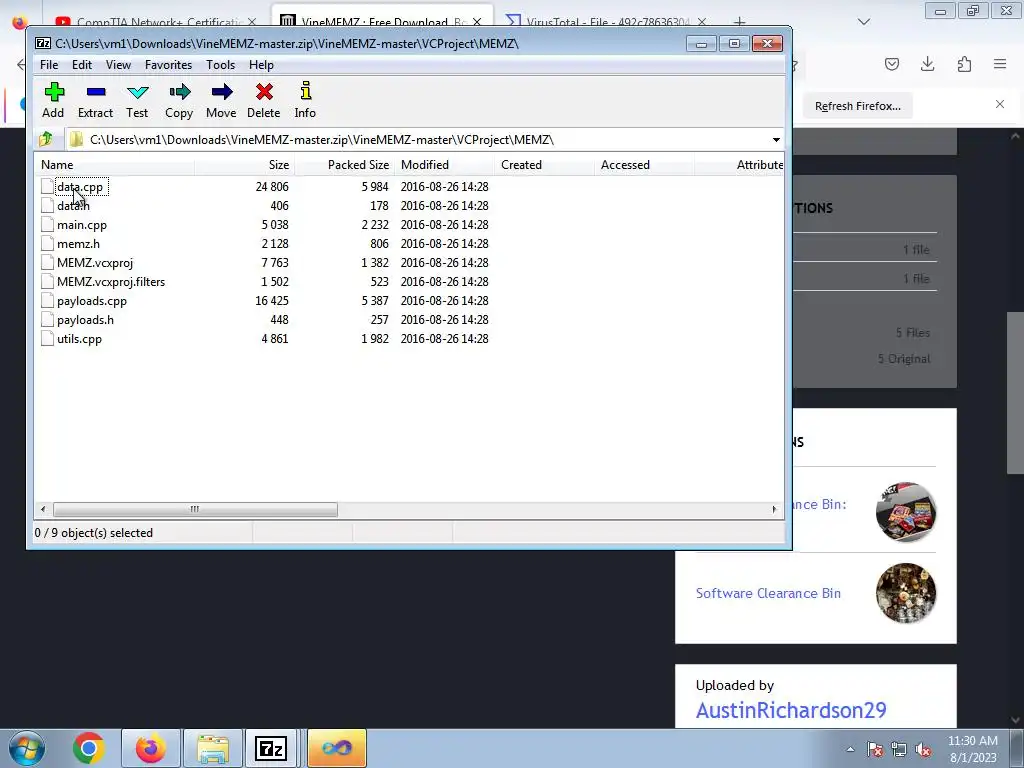Open Firefox Pocket save icon
Screen dimensions: 1024x768
(891, 64)
